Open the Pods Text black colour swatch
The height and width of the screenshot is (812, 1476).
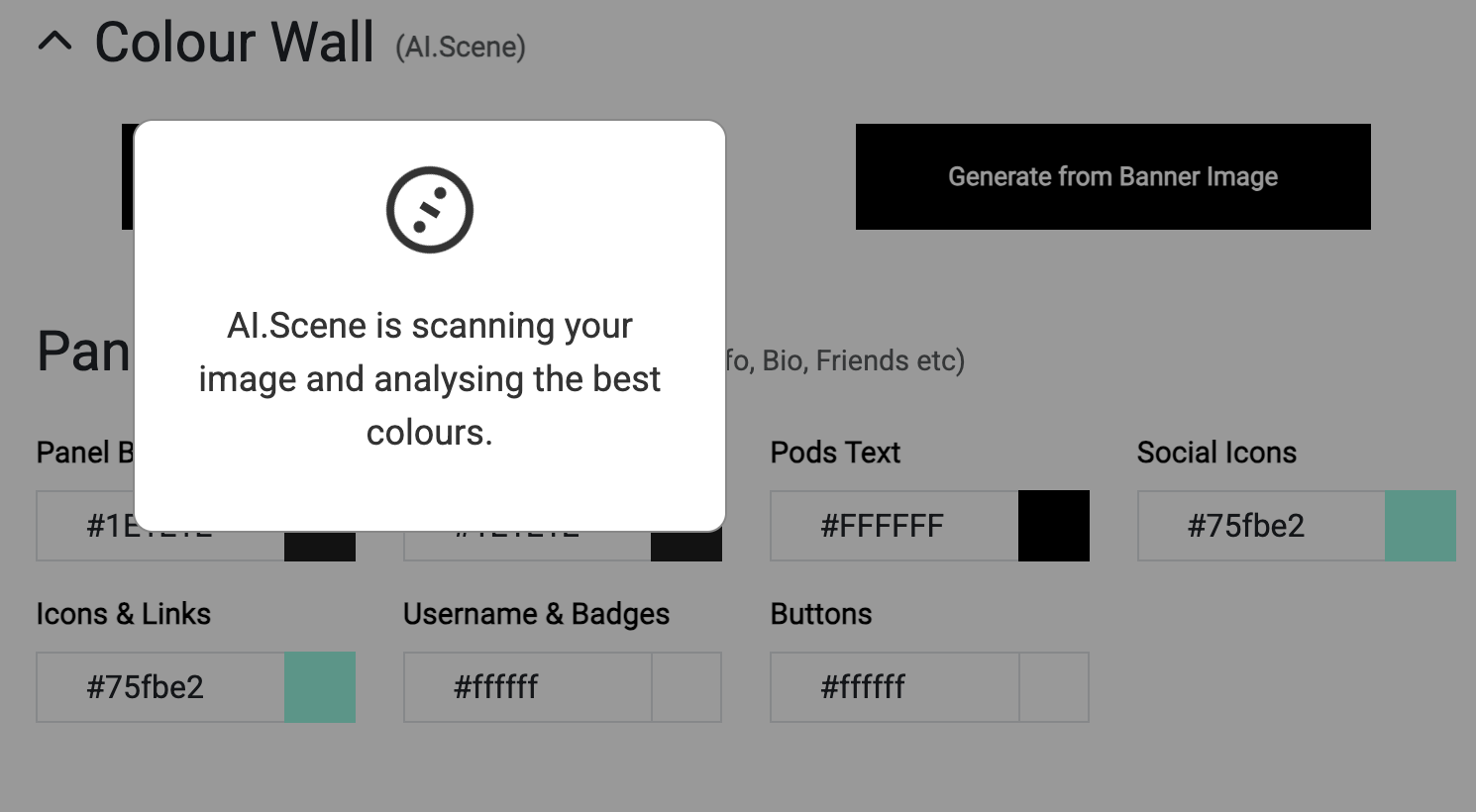point(1054,526)
